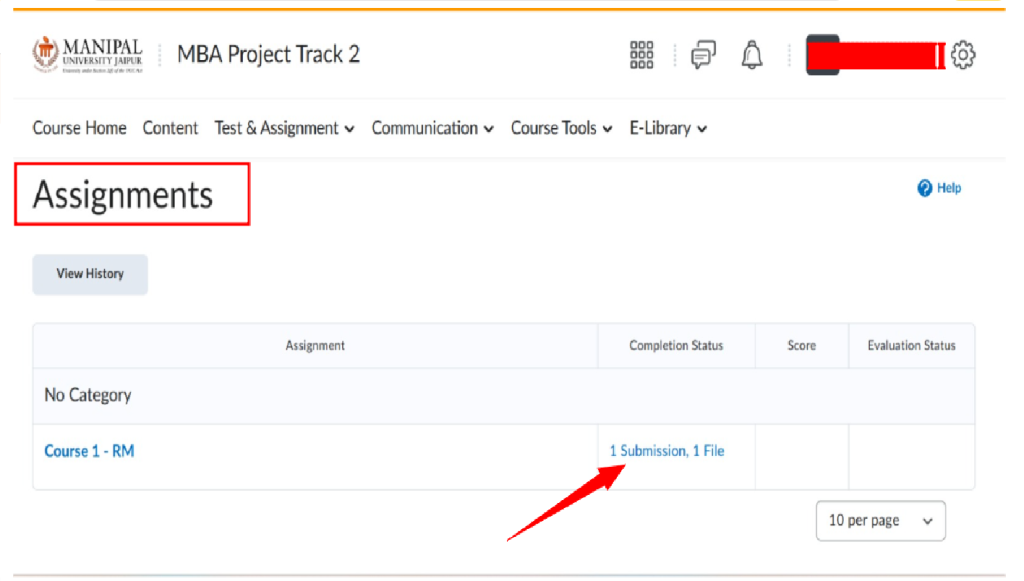
Task: Click the View History button
Action: (90, 274)
